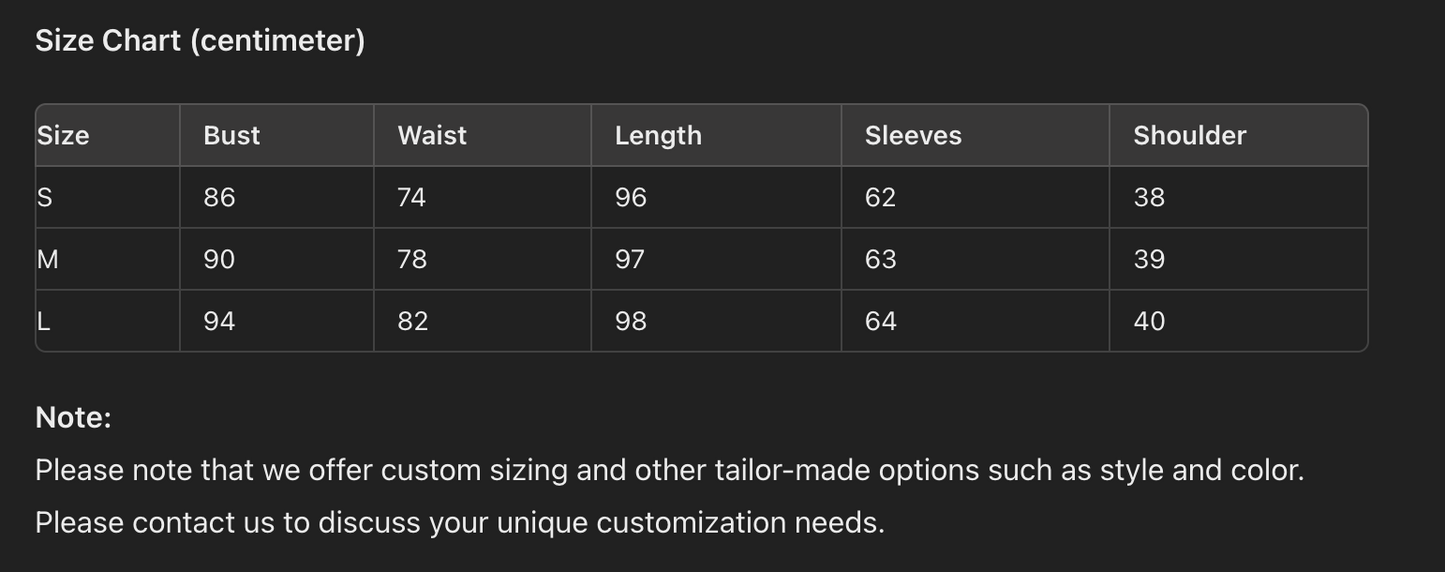Select waist value 78 in M row
This screenshot has height=572, width=1445.
[412, 259]
